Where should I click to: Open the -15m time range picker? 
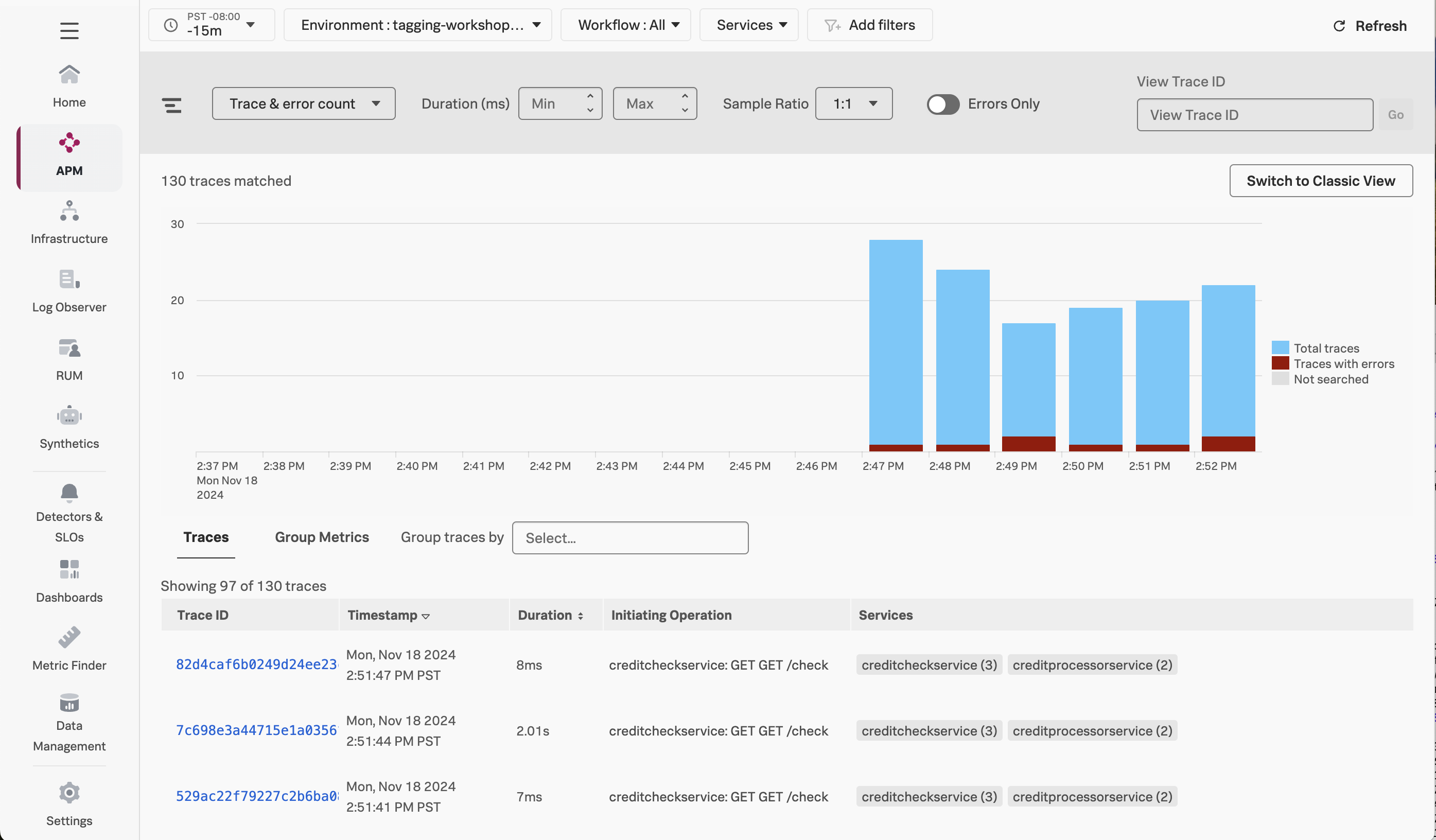click(x=212, y=25)
